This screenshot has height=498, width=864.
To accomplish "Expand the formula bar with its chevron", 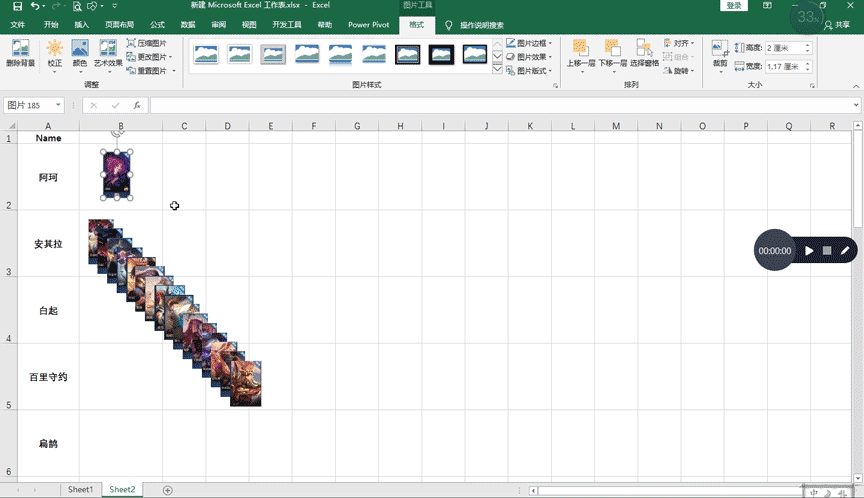I will [856, 105].
